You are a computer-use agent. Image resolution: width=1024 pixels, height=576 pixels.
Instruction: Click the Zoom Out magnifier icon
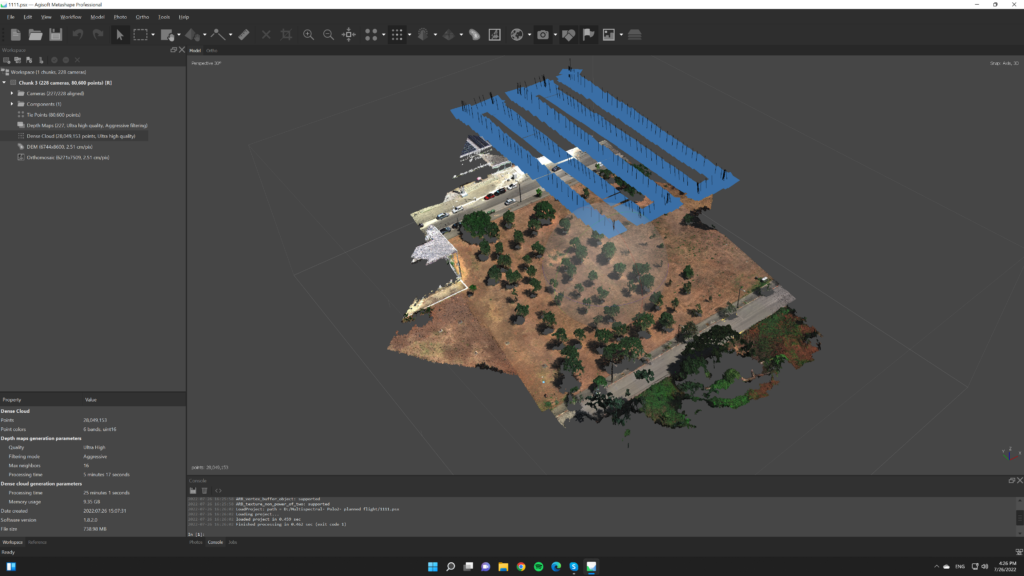tap(328, 35)
